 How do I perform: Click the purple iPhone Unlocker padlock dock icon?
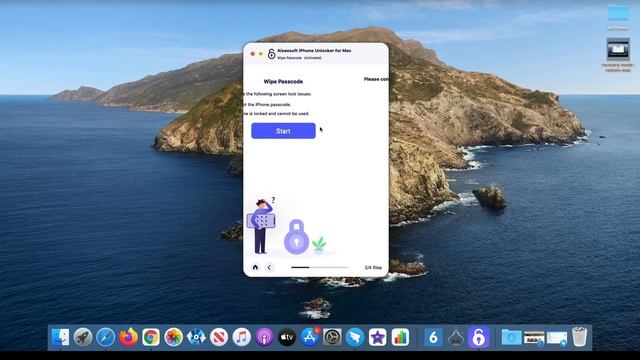(x=479, y=337)
